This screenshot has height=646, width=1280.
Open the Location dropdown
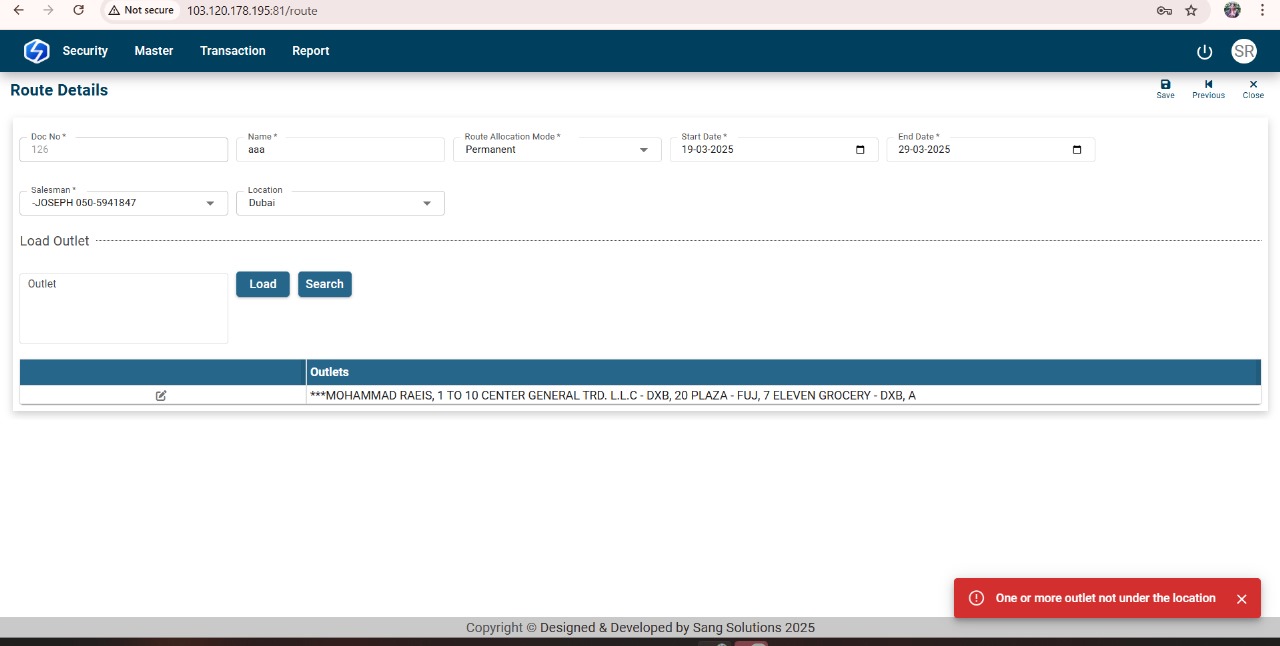tap(427, 203)
